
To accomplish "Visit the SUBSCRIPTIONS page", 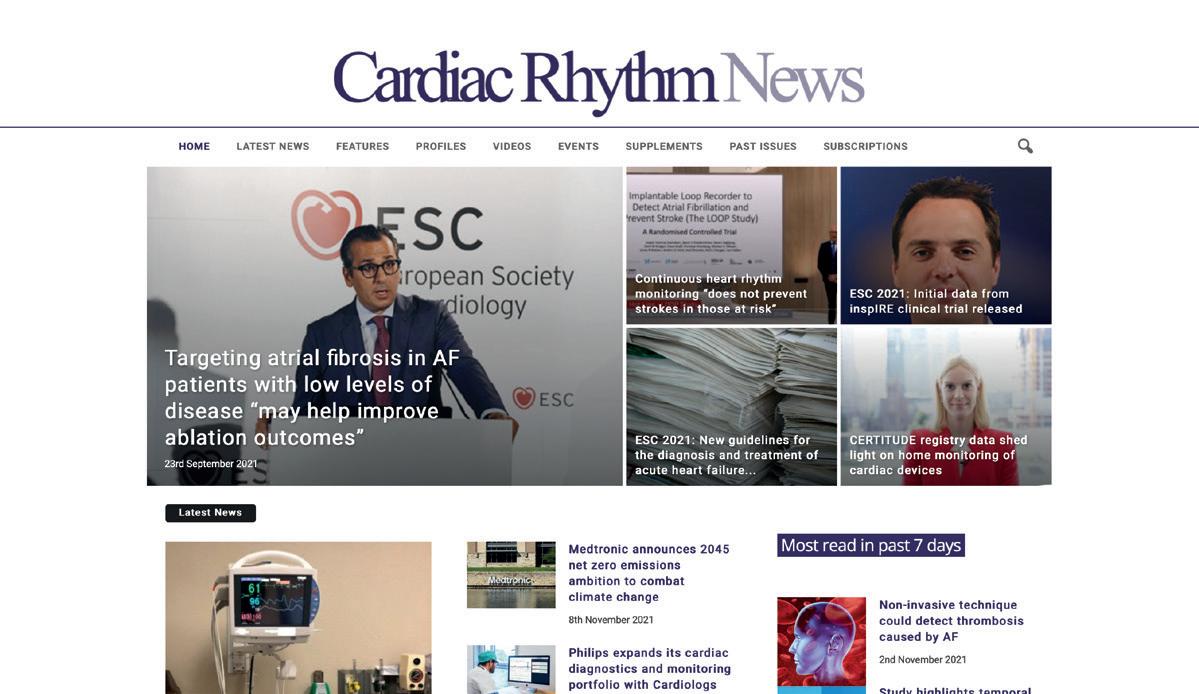I will 866,146.
